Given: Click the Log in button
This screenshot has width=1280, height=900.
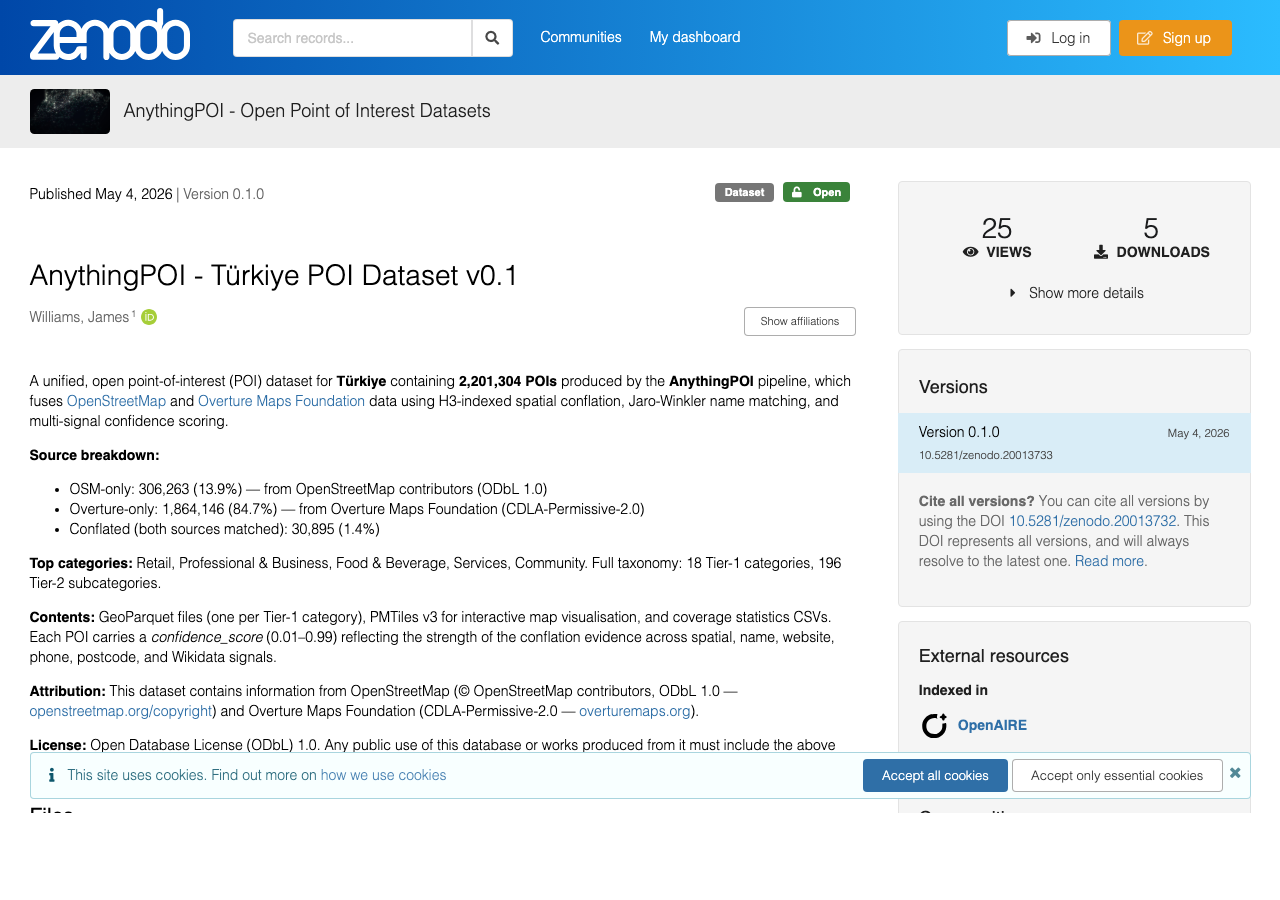Looking at the screenshot, I should [1059, 38].
